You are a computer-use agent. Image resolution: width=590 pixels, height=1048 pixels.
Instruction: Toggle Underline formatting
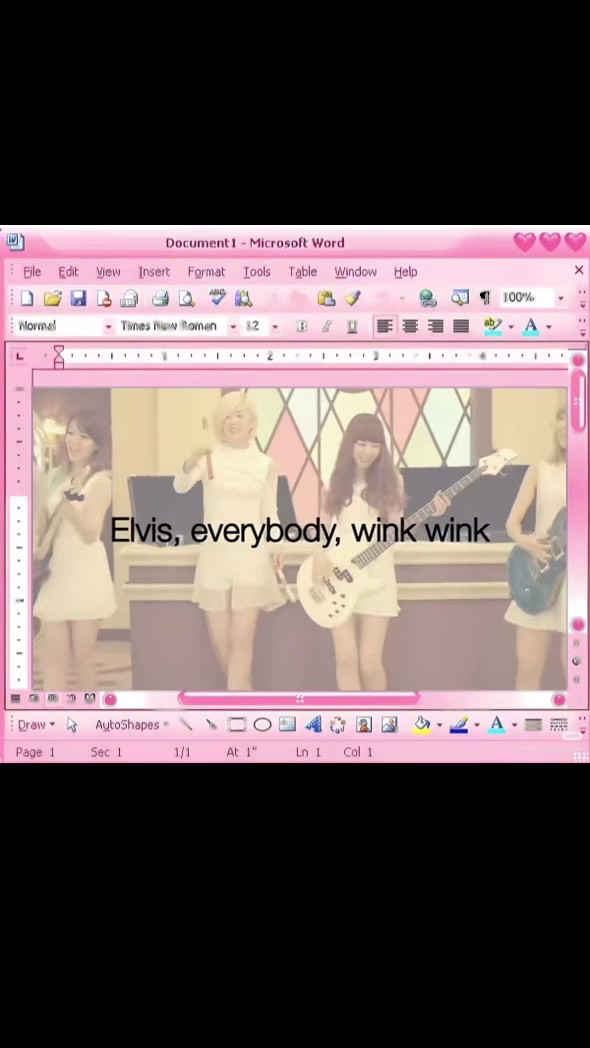click(x=352, y=326)
